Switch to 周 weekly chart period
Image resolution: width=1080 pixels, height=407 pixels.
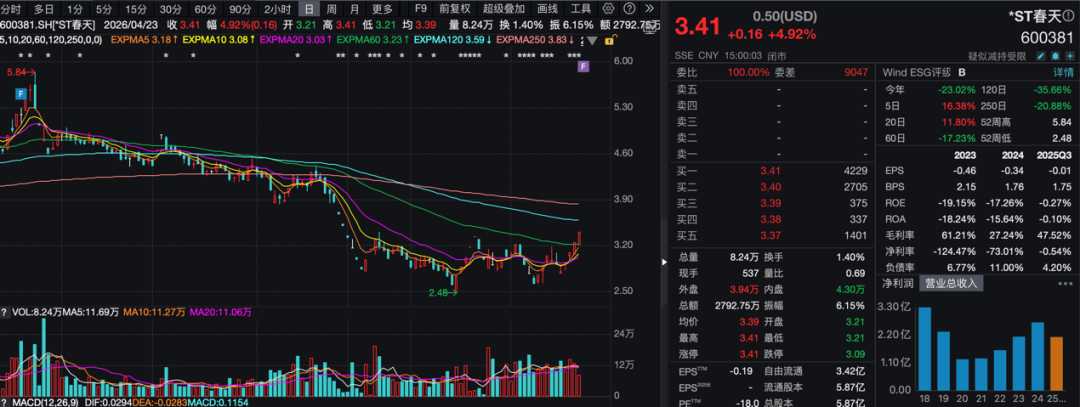[331, 9]
